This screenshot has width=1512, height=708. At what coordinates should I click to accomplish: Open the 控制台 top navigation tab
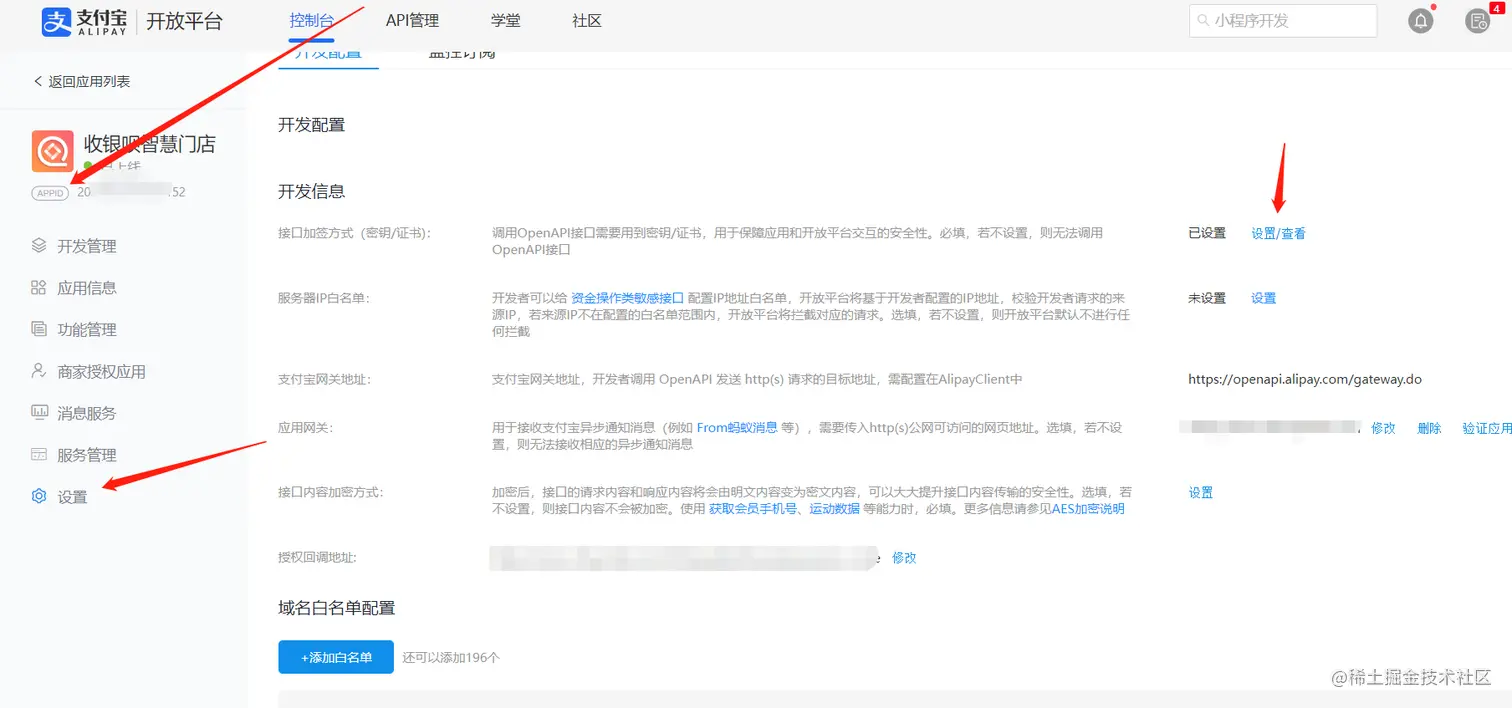click(311, 21)
